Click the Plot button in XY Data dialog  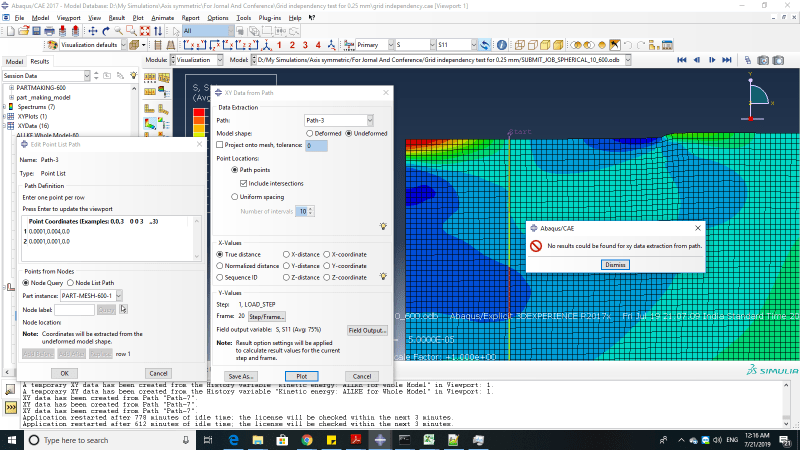click(x=302, y=377)
